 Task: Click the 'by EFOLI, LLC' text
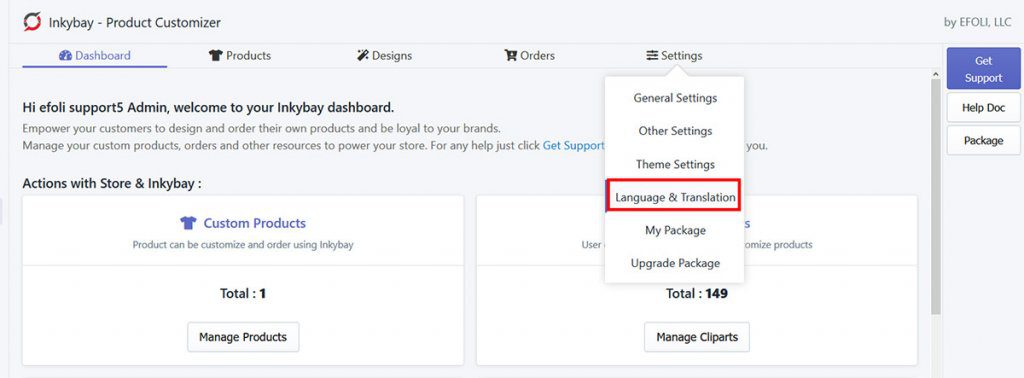point(977,22)
